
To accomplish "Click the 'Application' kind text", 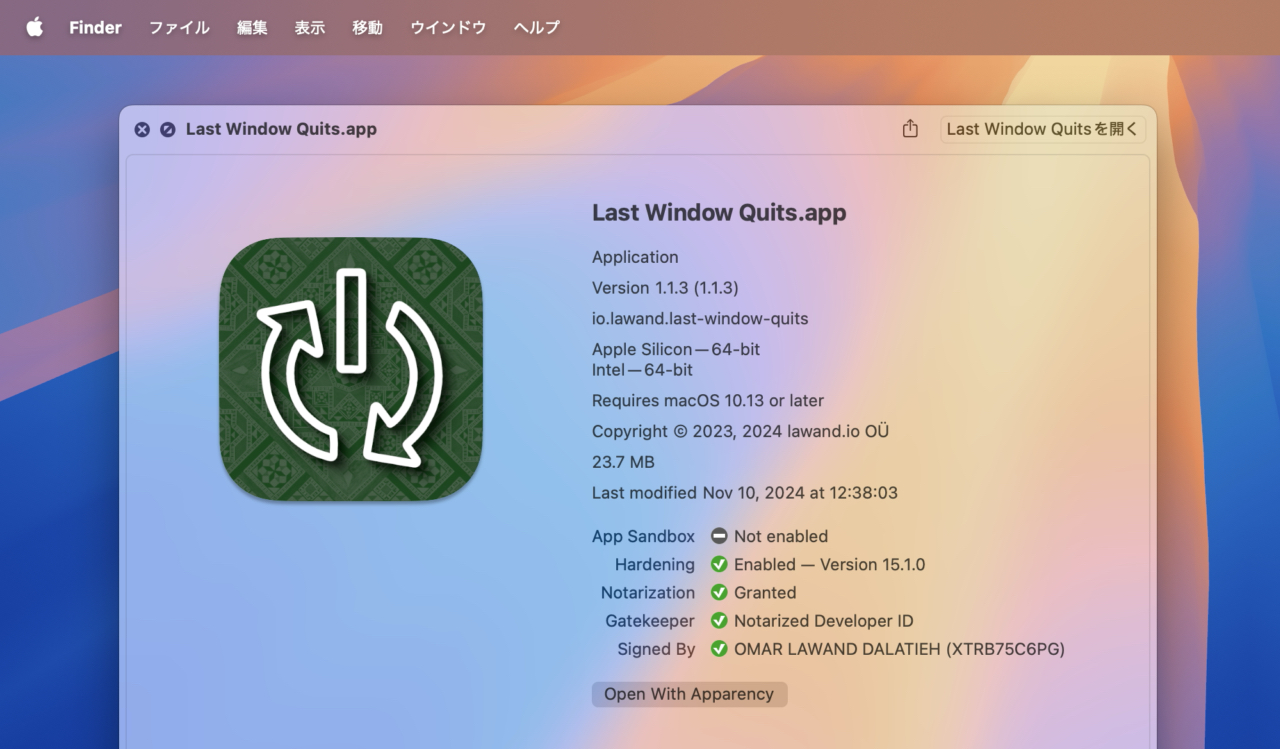I will [635, 257].
